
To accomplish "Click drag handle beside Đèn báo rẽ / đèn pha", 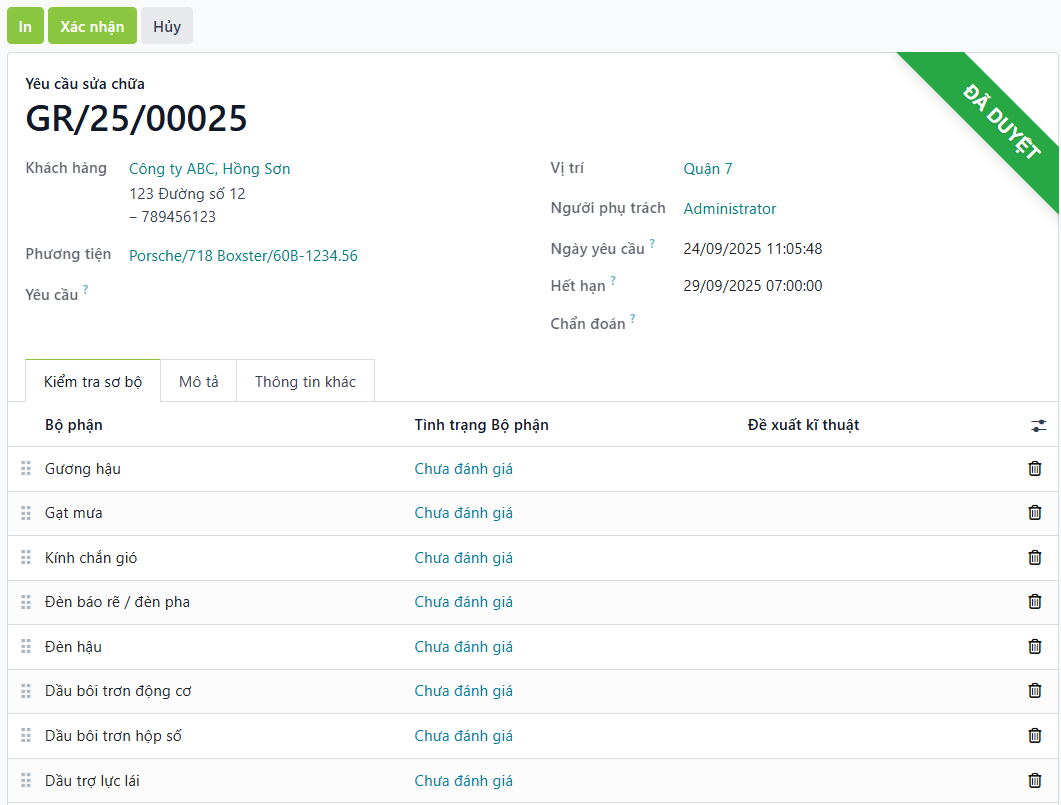I will pos(26,602).
